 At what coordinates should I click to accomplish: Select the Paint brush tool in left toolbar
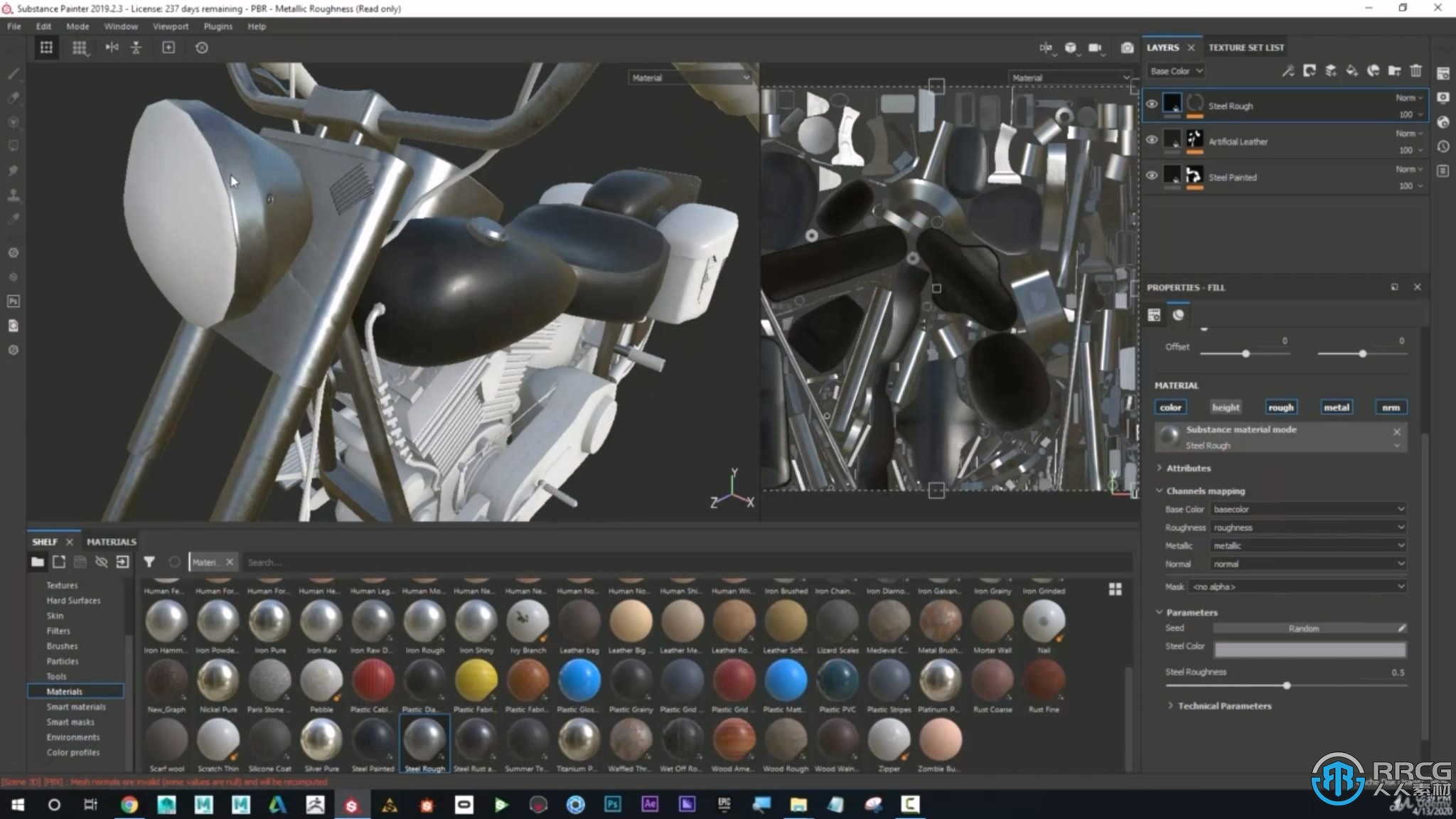point(14,73)
